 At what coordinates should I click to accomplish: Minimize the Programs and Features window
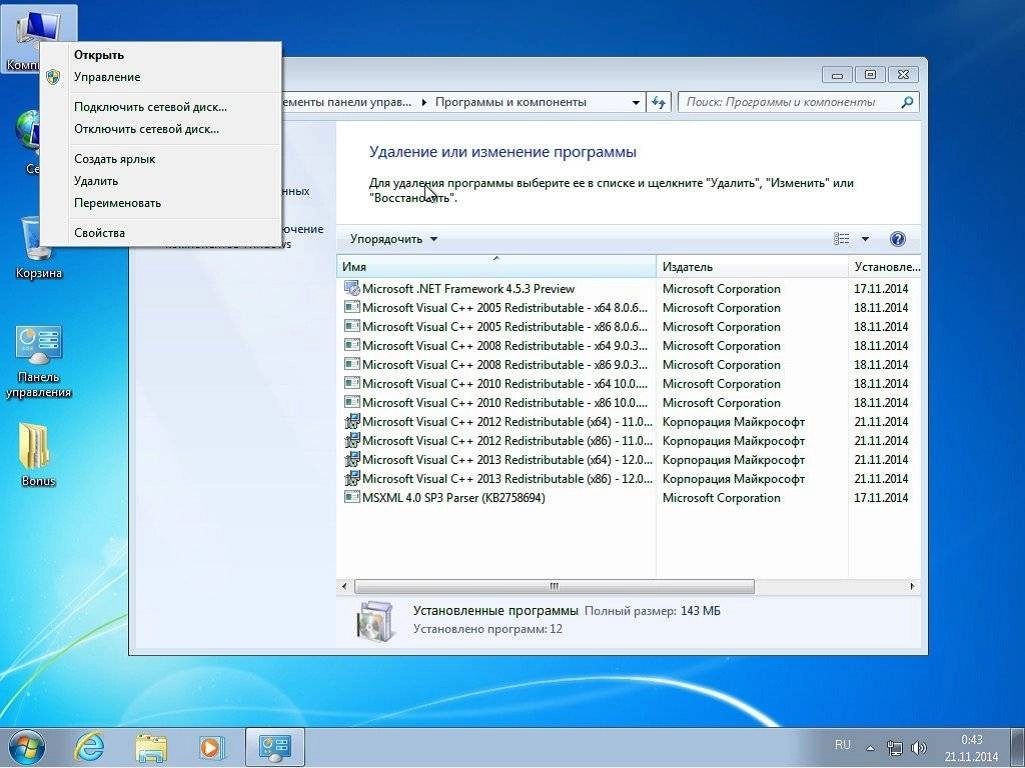pos(837,75)
